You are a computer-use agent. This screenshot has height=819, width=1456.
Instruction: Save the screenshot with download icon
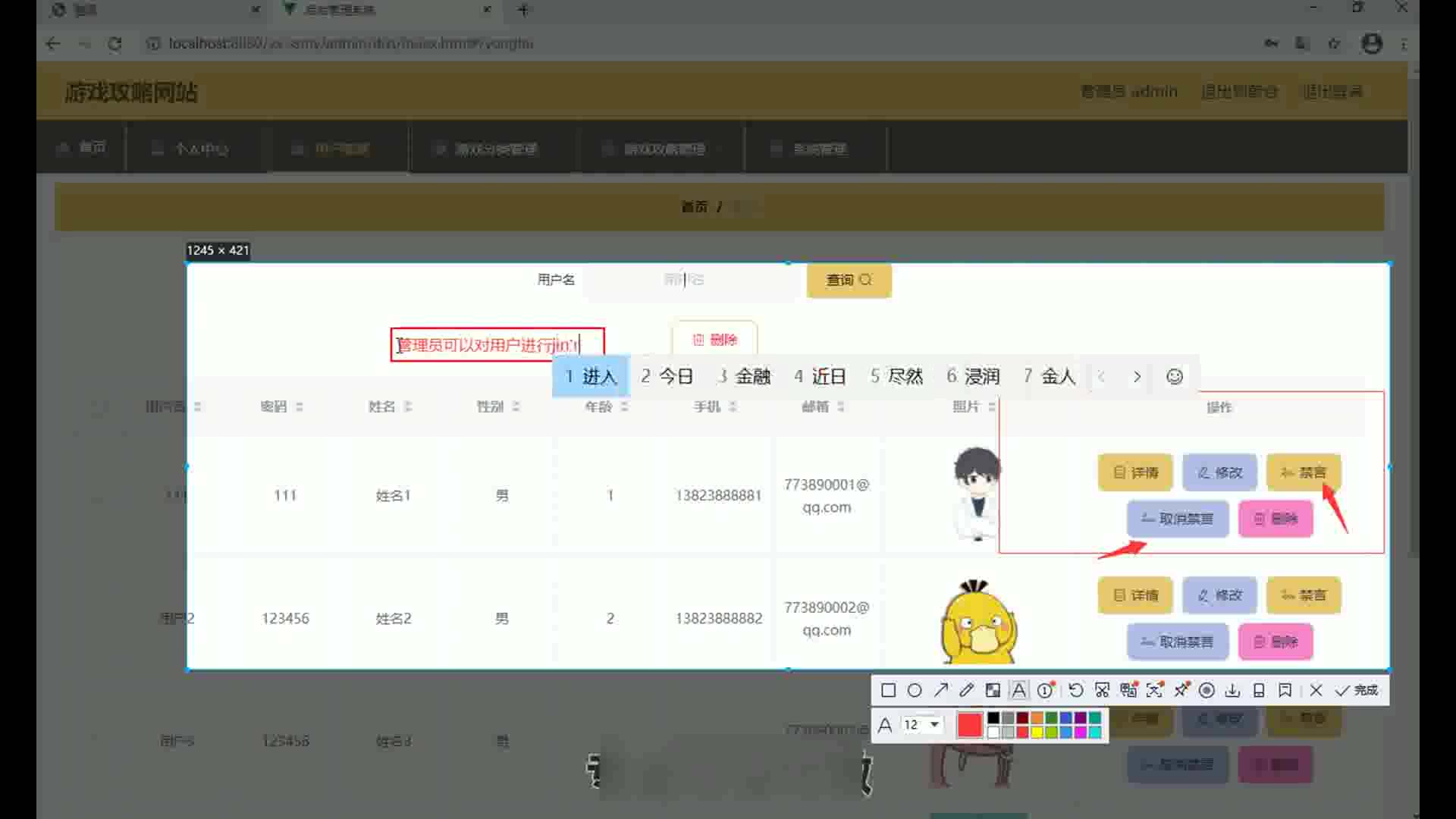coord(1232,690)
